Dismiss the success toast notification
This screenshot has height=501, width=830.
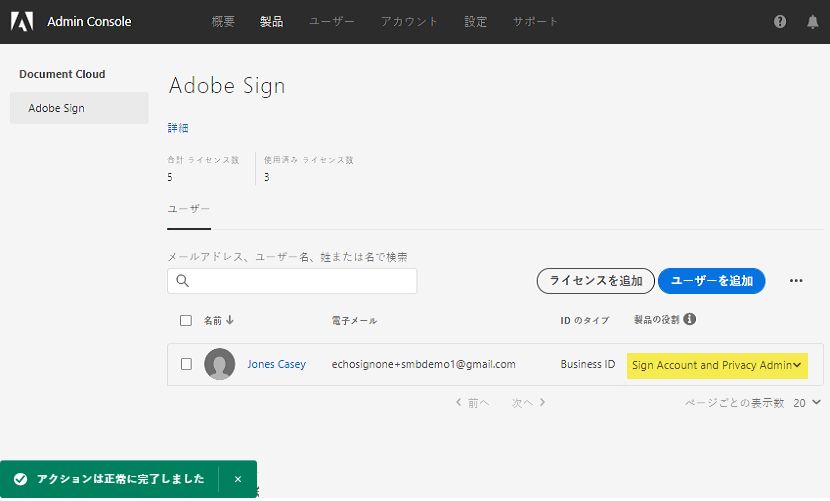point(238,479)
